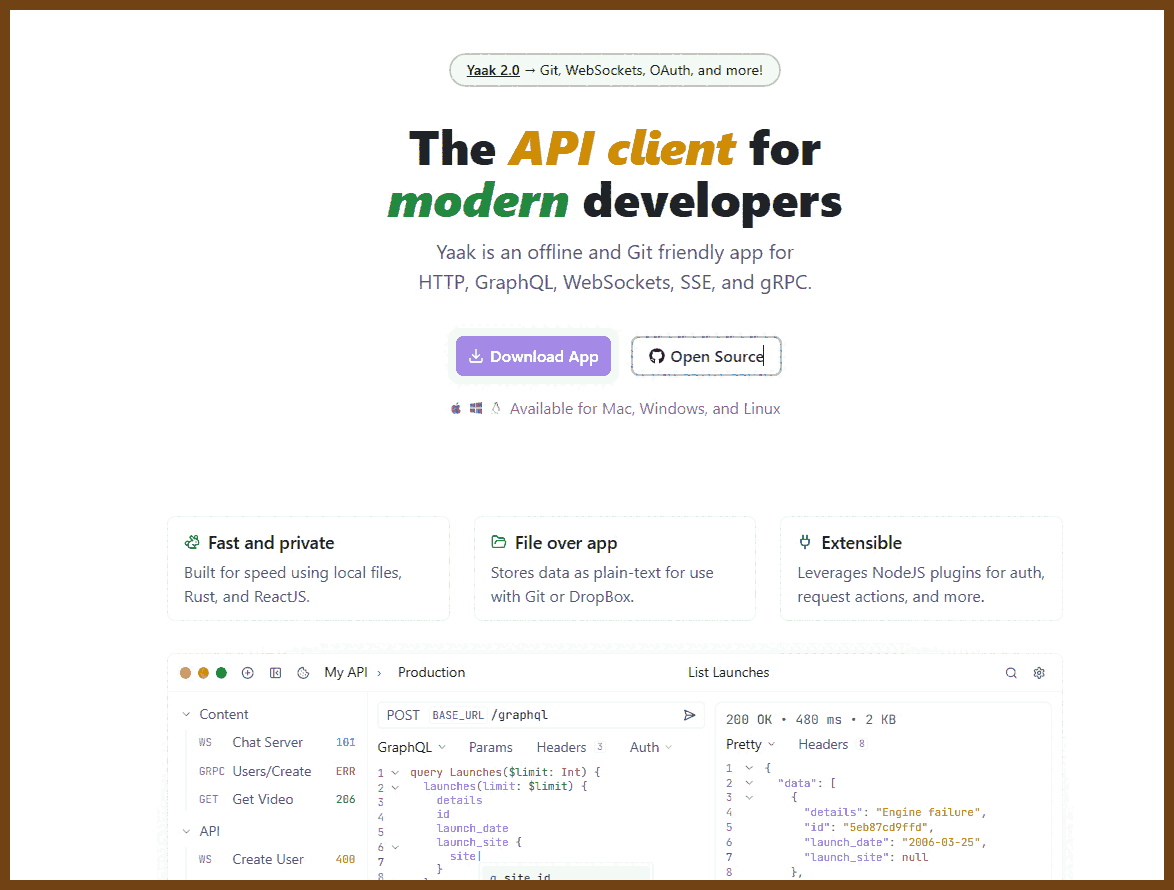Click the Apple platform icon
The height and width of the screenshot is (890, 1174).
pyautogui.click(x=456, y=409)
